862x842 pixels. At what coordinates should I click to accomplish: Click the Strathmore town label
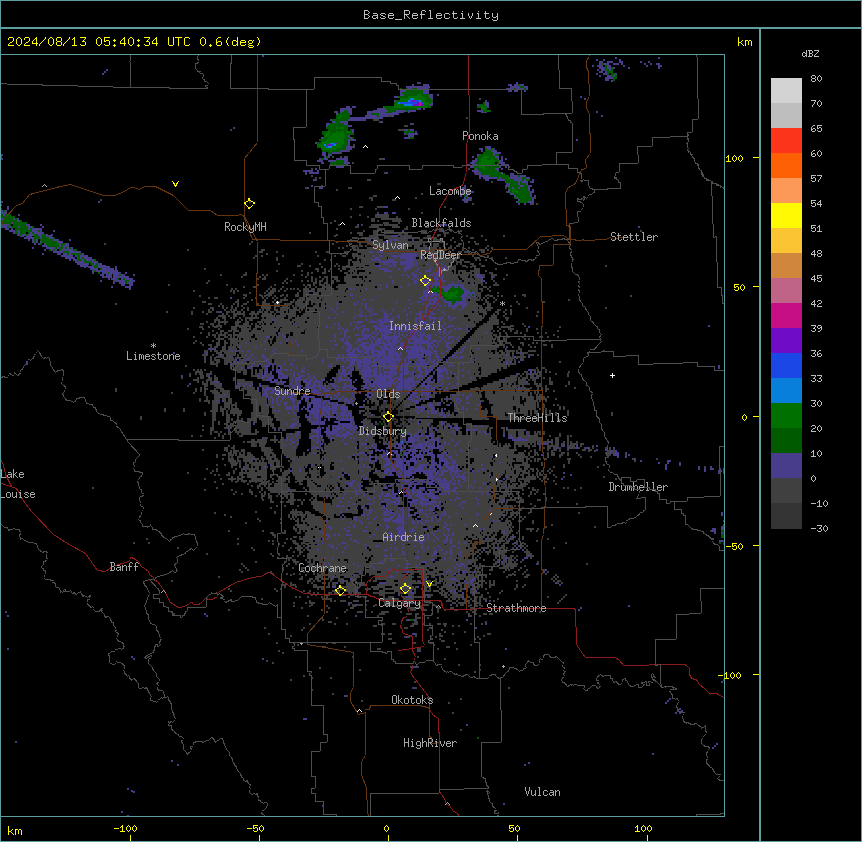pos(516,608)
